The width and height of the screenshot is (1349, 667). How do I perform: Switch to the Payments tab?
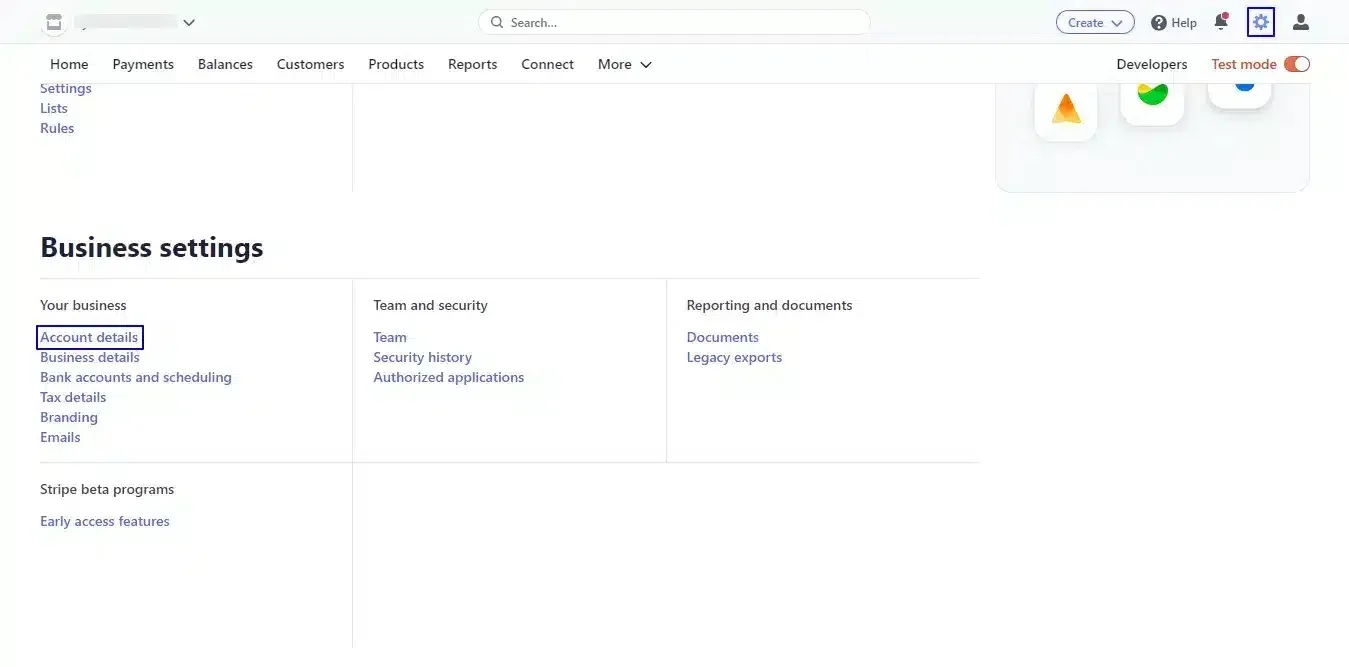(x=142, y=64)
